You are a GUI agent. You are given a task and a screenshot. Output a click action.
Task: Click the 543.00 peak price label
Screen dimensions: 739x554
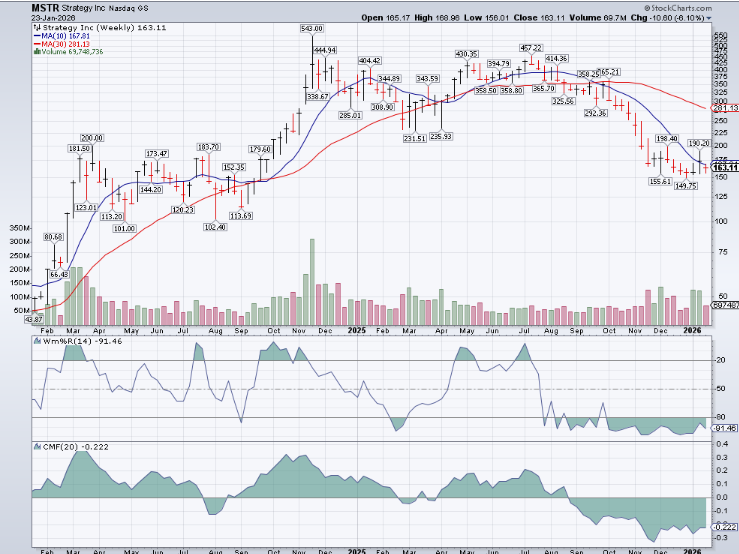(x=313, y=29)
